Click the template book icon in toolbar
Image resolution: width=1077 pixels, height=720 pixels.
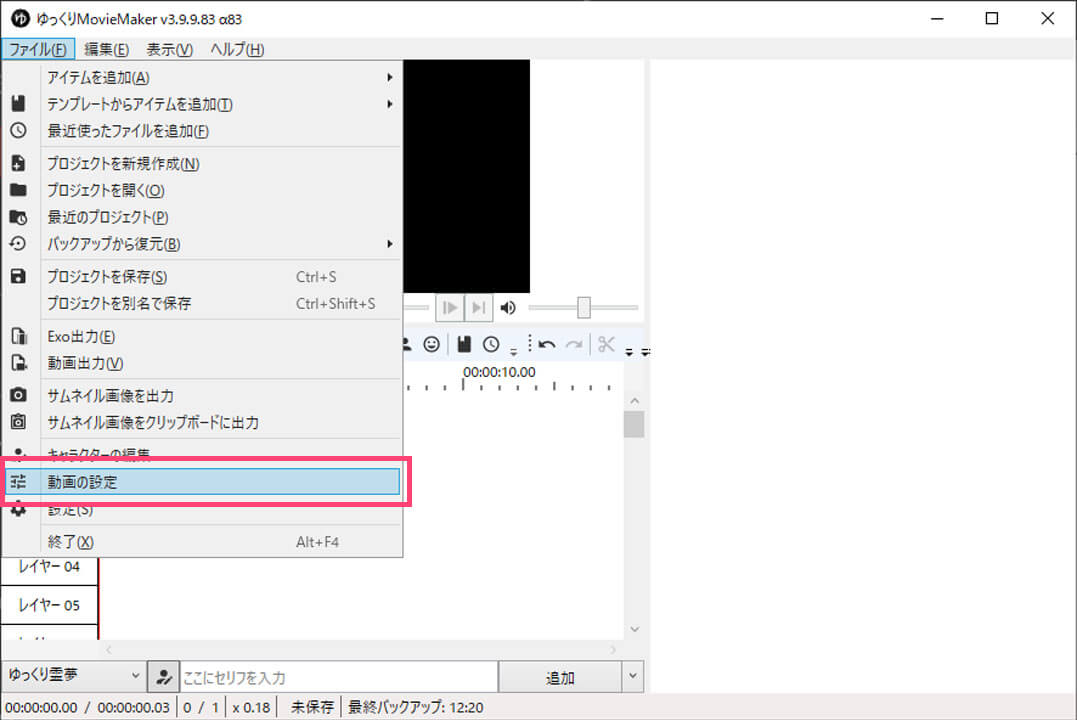click(x=464, y=345)
